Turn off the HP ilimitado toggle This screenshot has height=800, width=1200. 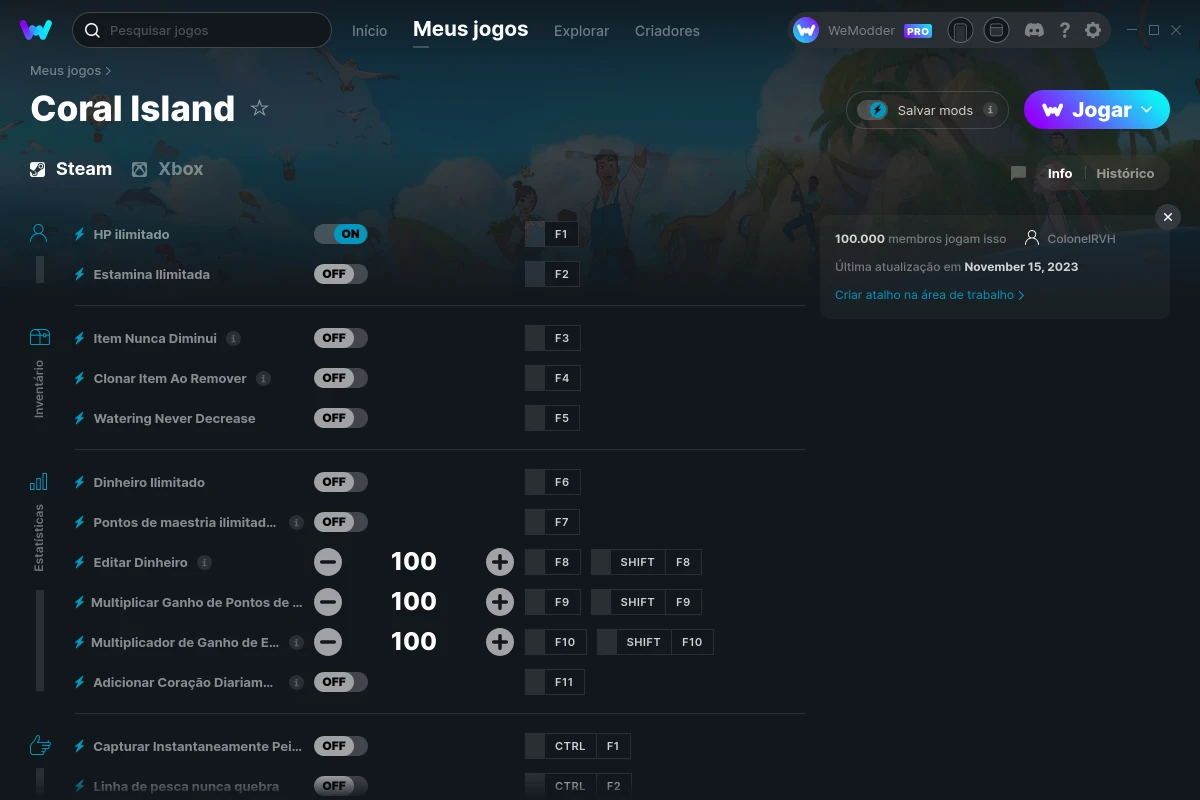[x=341, y=234]
